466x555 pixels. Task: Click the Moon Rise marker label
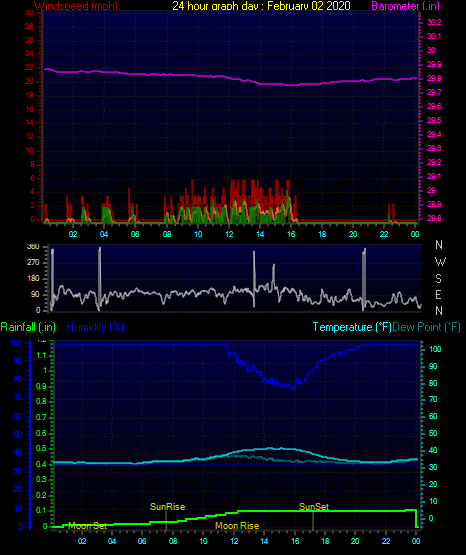[x=237, y=526]
